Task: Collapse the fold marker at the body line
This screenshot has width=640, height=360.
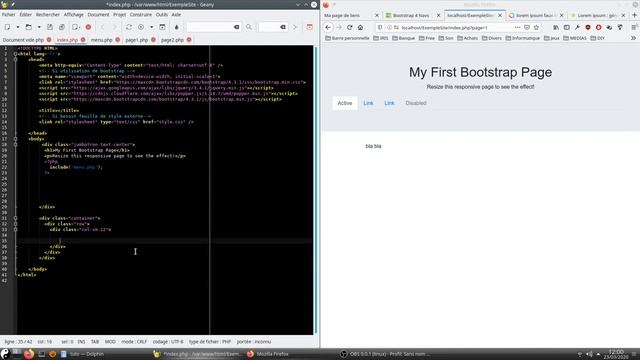Action: click(x=15, y=139)
